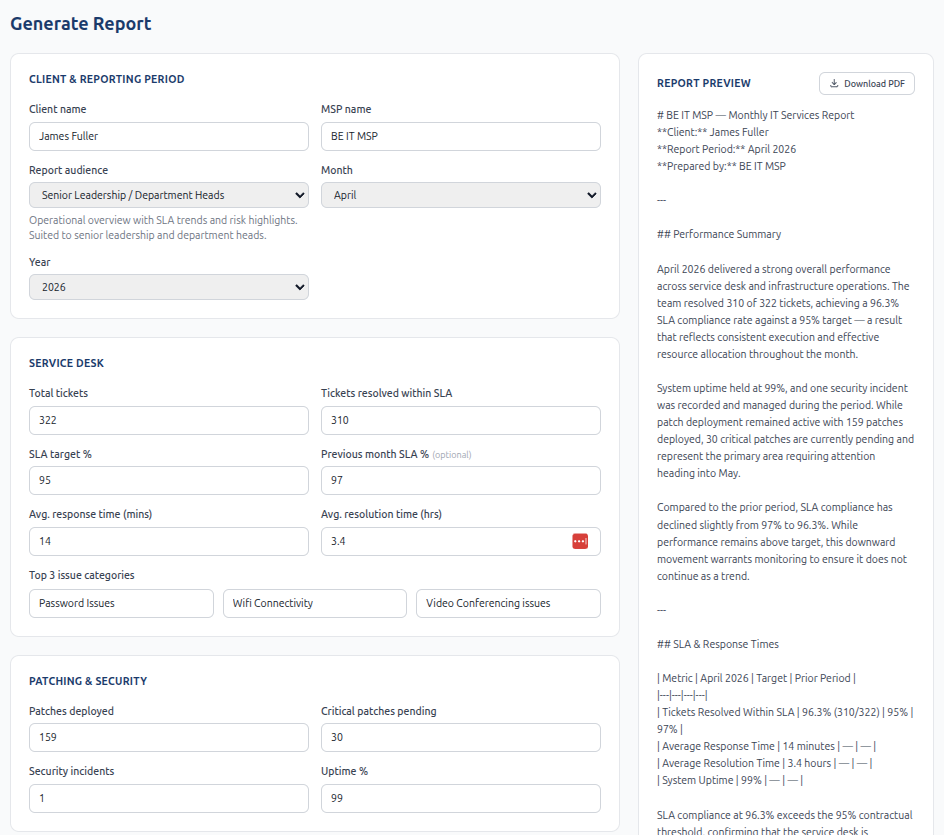This screenshot has width=944, height=835.
Task: Select the Wifi Connectivity category field
Action: pyautogui.click(x=314, y=603)
